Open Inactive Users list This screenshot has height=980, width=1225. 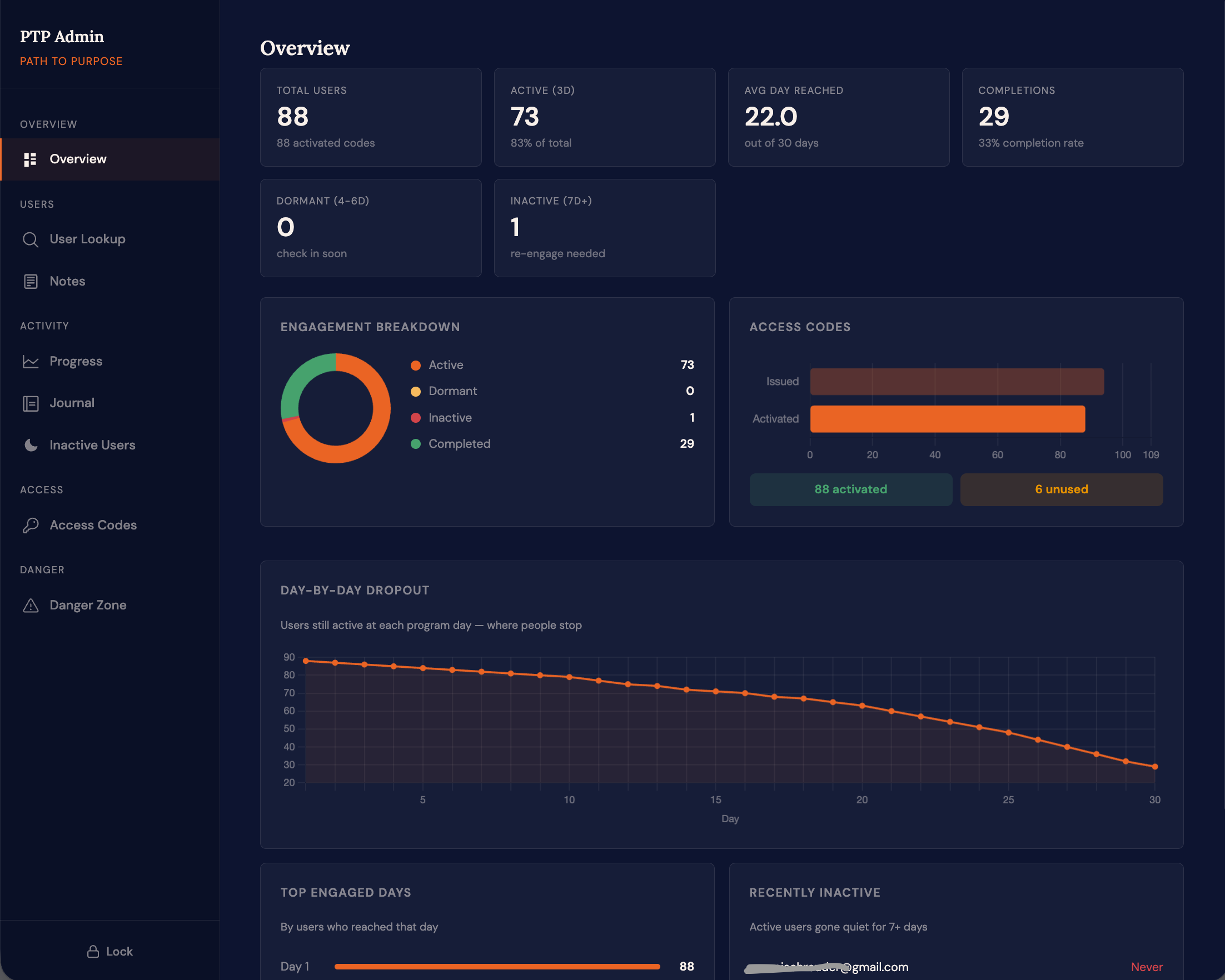[110, 446]
